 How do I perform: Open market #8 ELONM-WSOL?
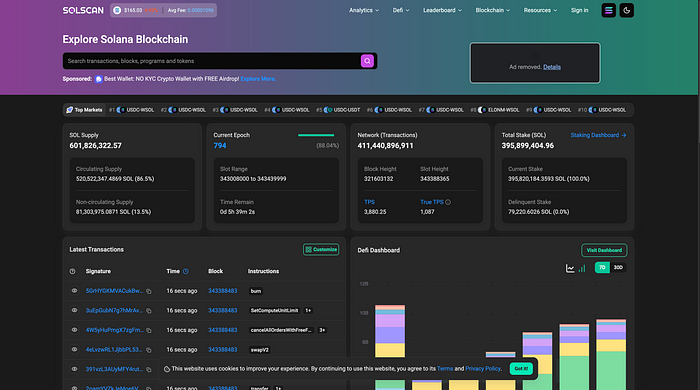pyautogui.click(x=495, y=110)
